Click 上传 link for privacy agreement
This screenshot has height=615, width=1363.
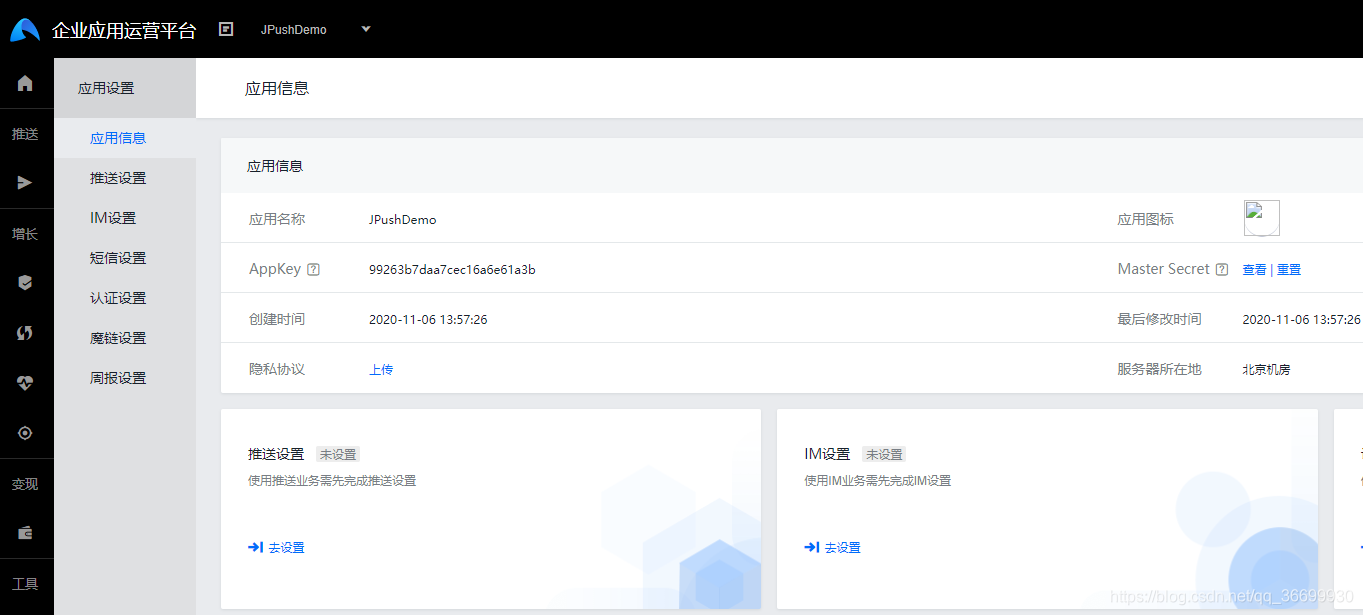click(x=381, y=370)
